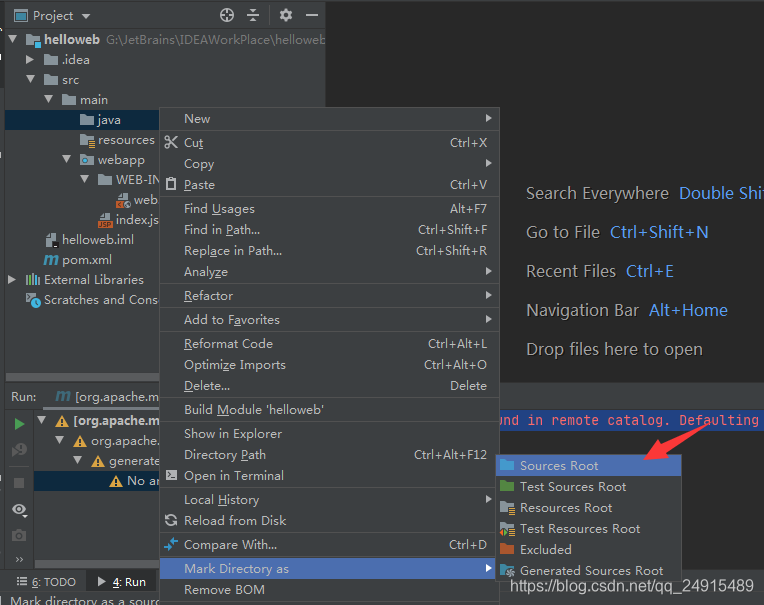
Task: Collapse the [org.apache.m run tree node
Action: point(42,419)
